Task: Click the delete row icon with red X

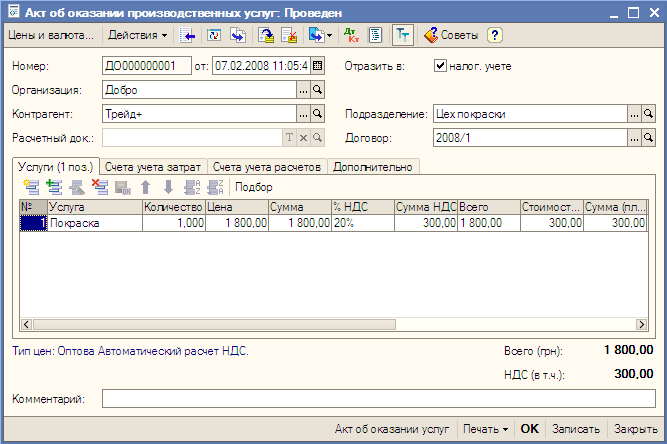Action: click(99, 187)
